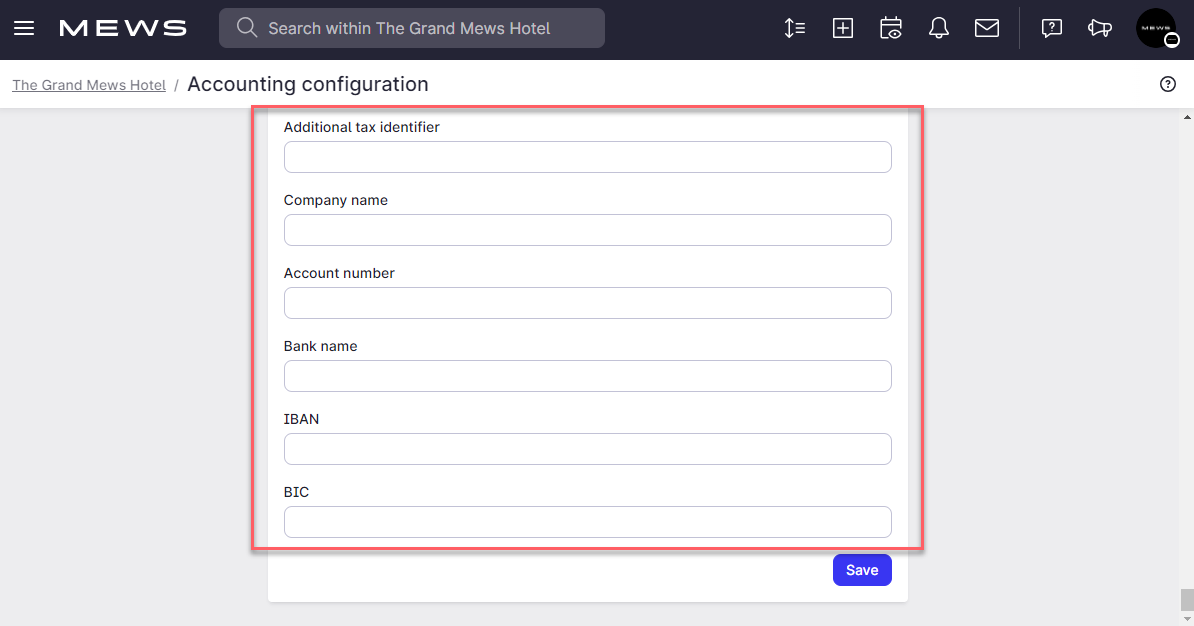This screenshot has height=626, width=1194.
Task: Click the Save button
Action: pos(861,569)
